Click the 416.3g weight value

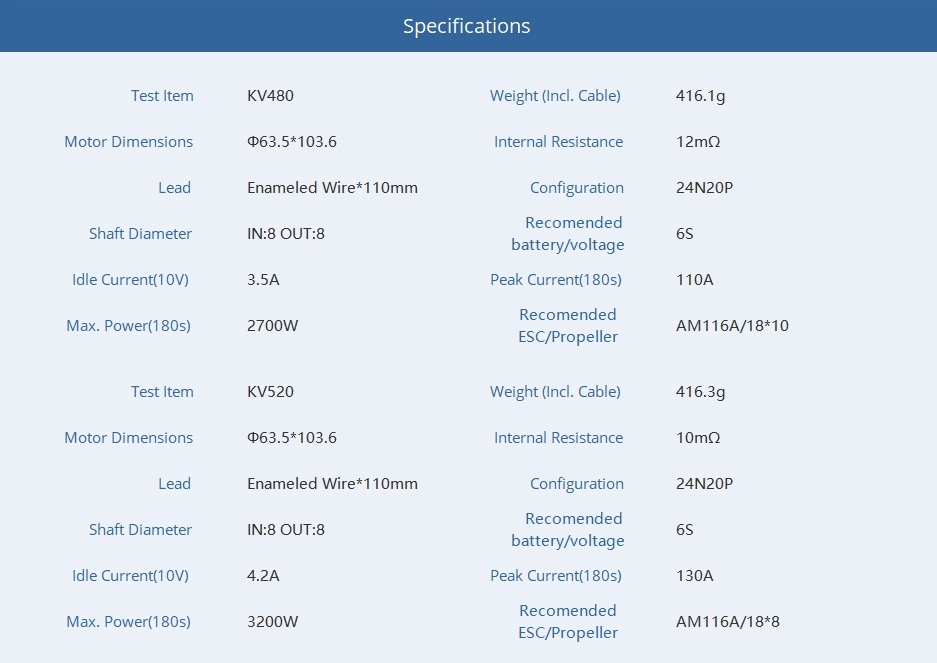pos(700,392)
